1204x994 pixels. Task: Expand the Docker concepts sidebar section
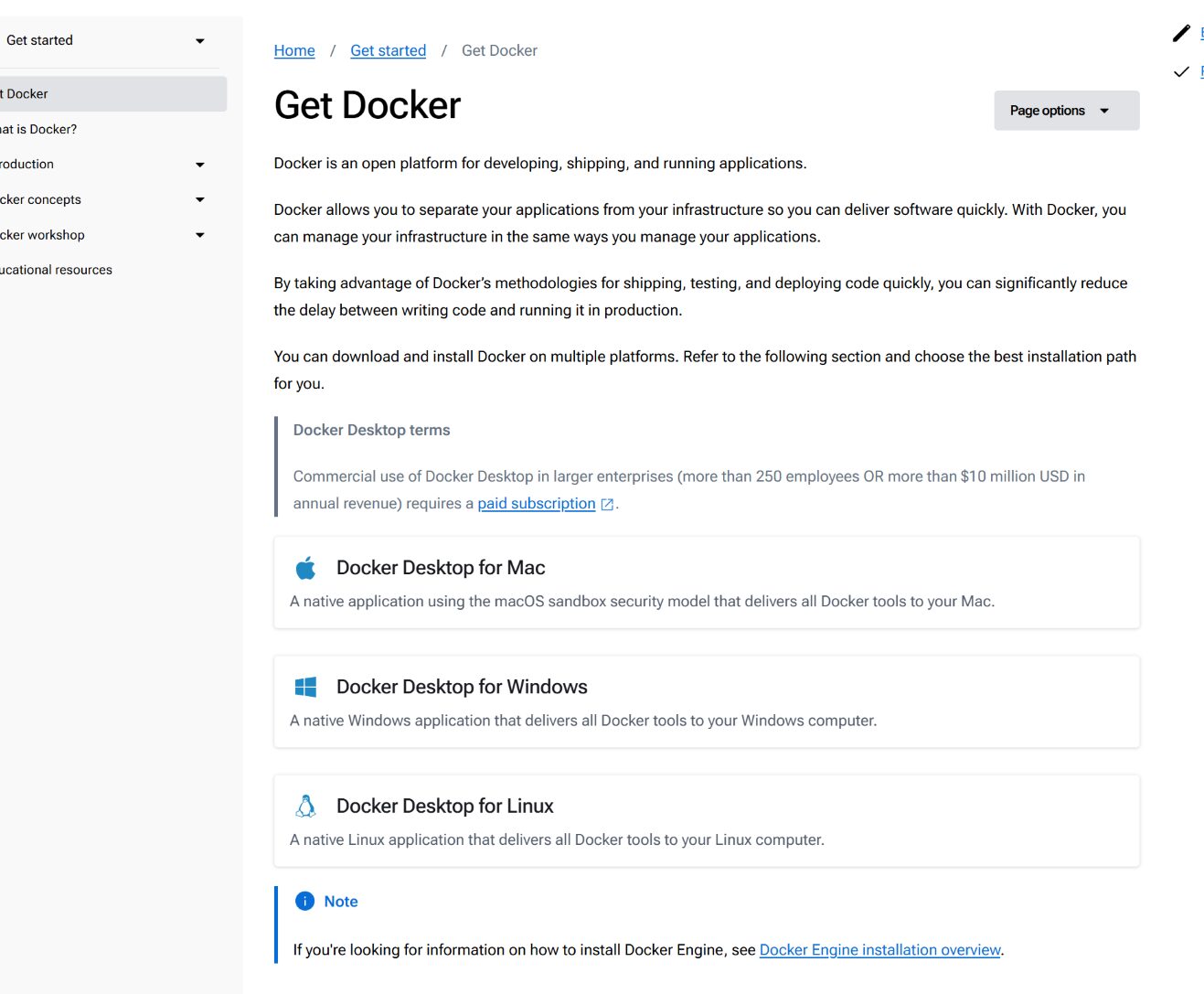click(199, 199)
